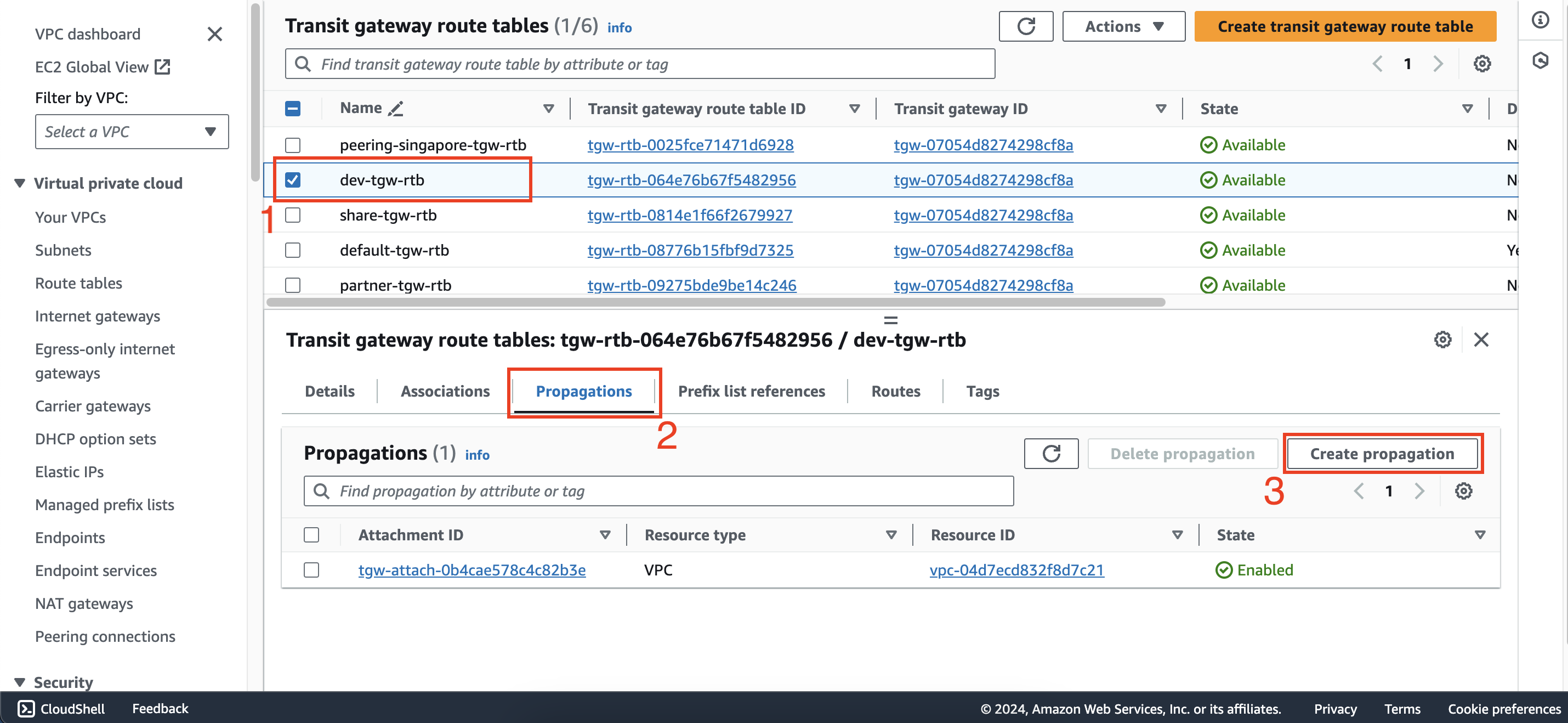Image resolution: width=1568 pixels, height=723 pixels.
Task: Click the route tables horizontal scrollbar
Action: 716,302
